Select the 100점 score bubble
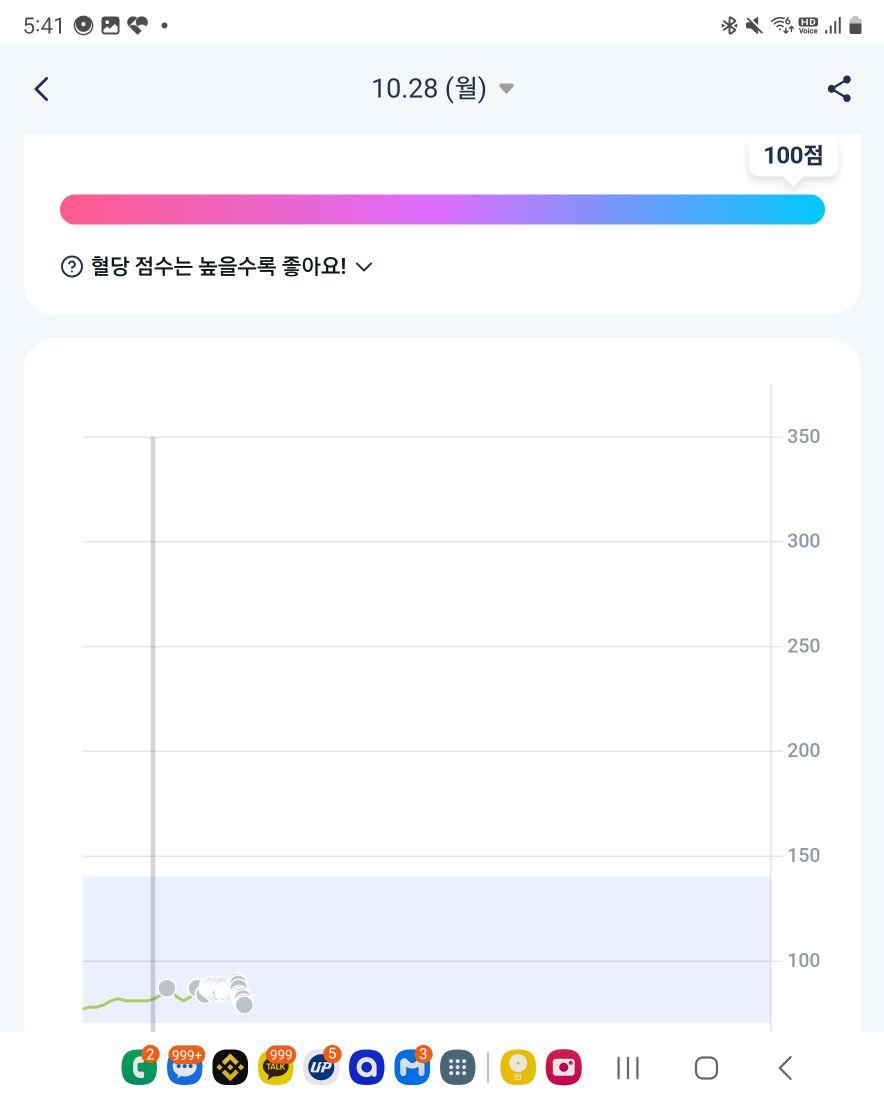This screenshot has width=884, height=1104. pos(793,156)
